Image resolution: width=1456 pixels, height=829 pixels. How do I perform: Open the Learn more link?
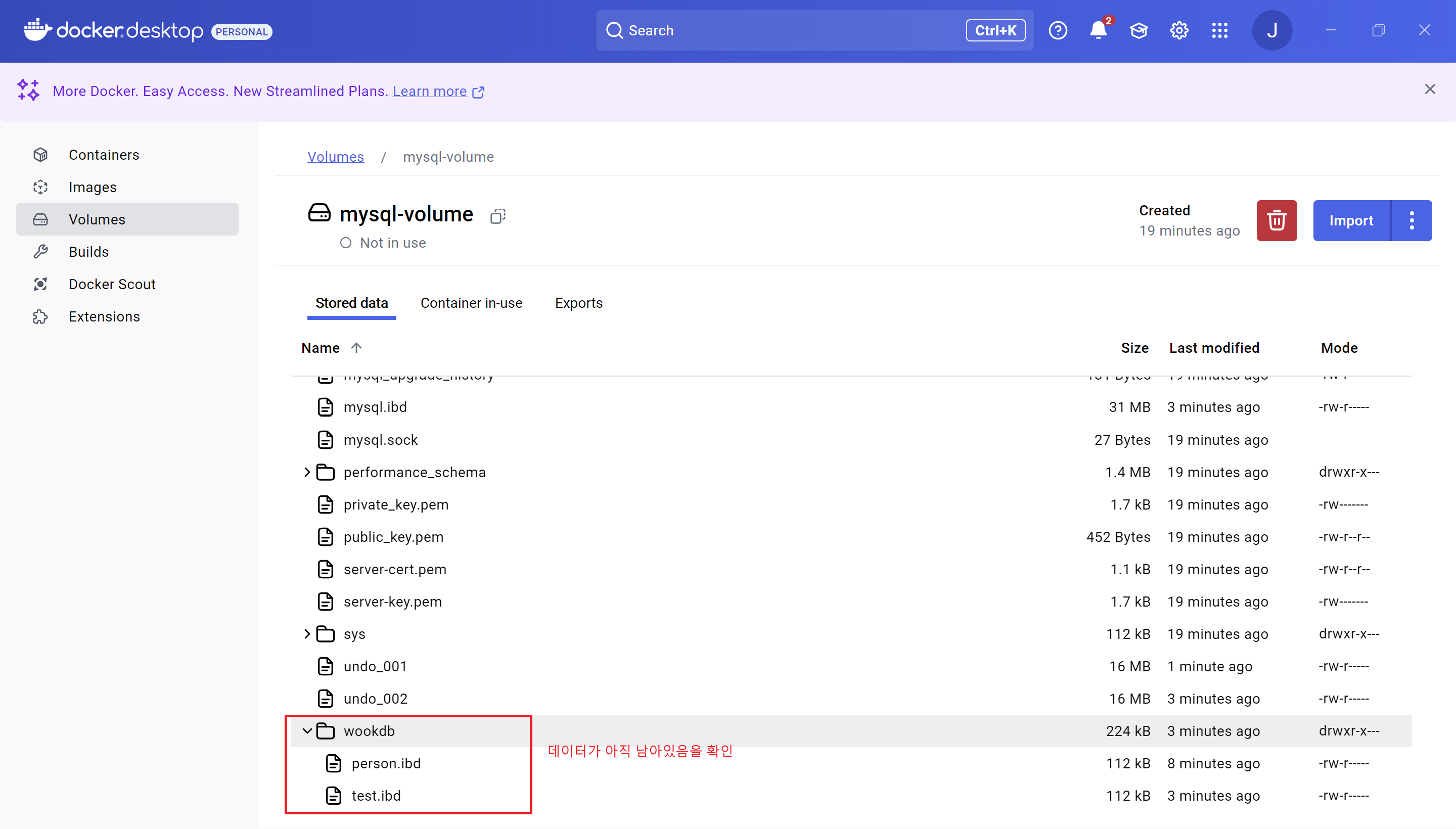[429, 91]
